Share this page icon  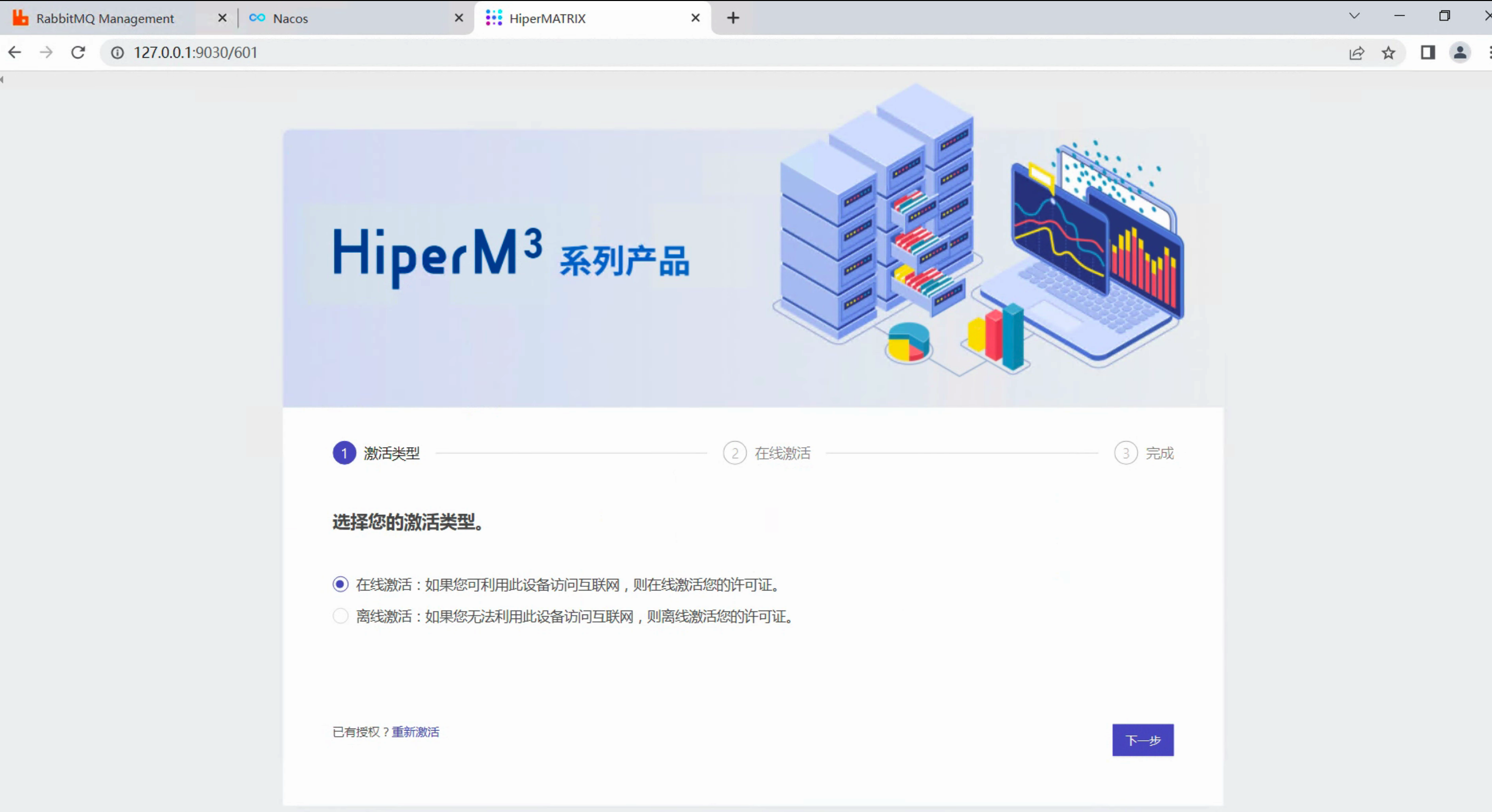pyautogui.click(x=1356, y=53)
